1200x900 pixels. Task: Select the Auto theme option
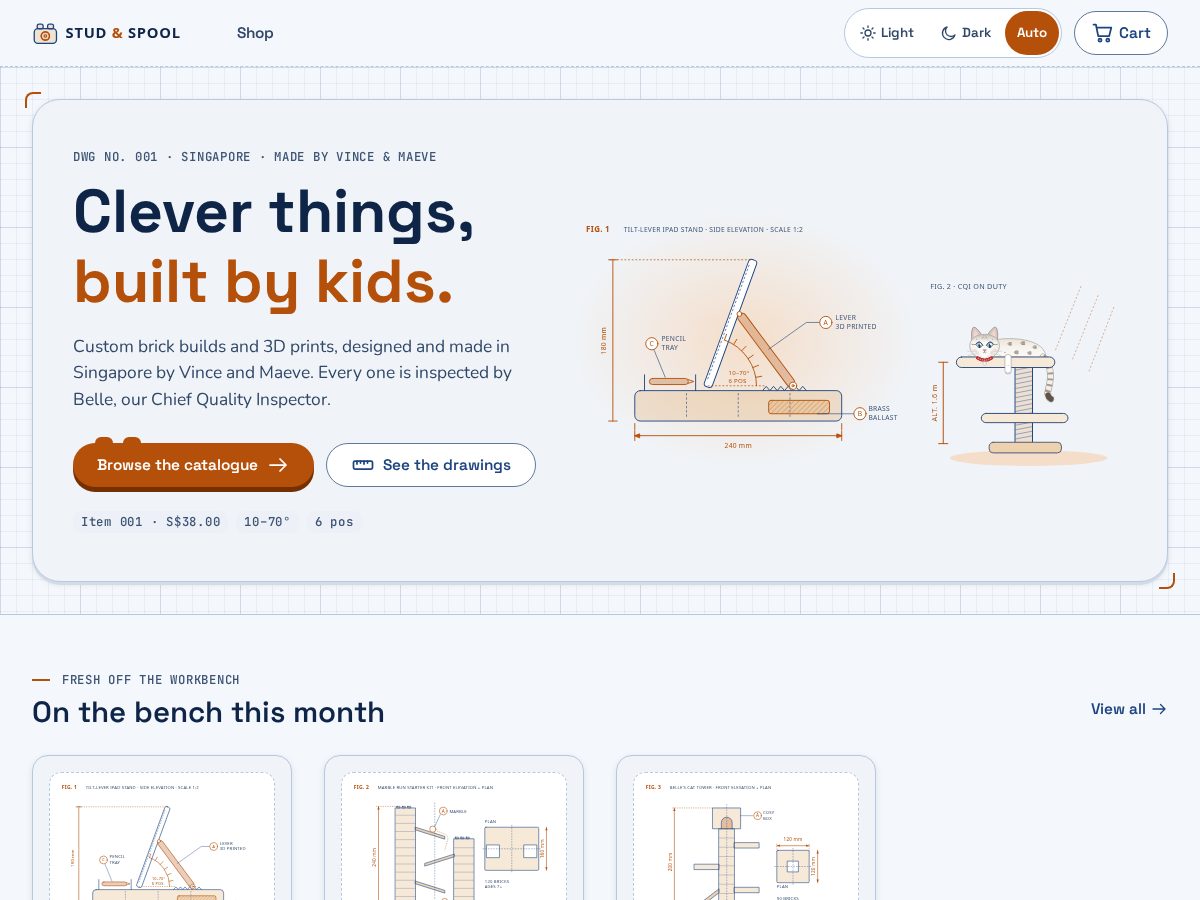coord(1032,33)
